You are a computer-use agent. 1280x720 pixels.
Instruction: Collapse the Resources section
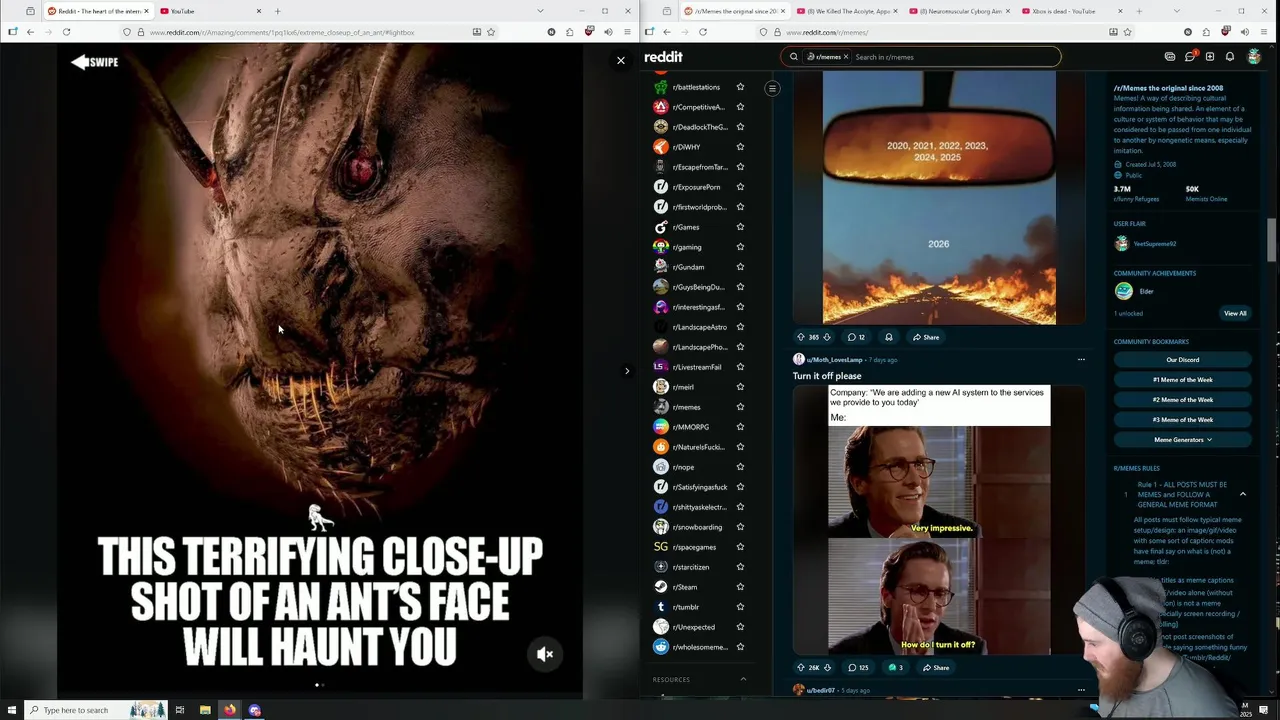(x=743, y=679)
